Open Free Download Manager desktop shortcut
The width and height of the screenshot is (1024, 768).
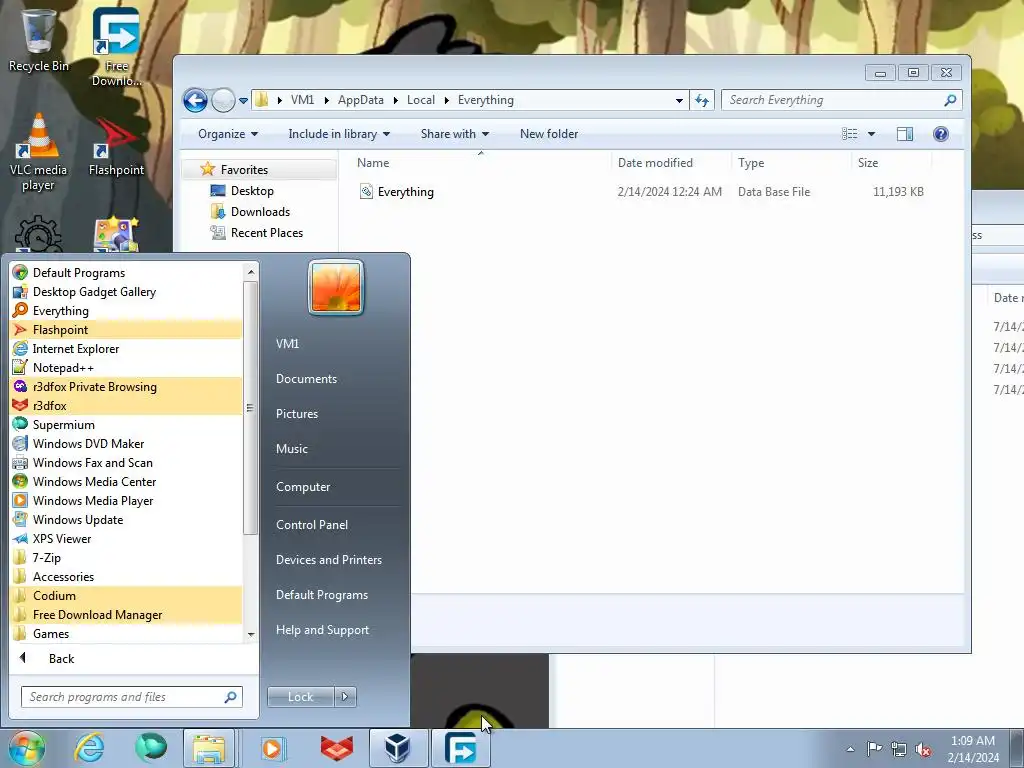[116, 46]
